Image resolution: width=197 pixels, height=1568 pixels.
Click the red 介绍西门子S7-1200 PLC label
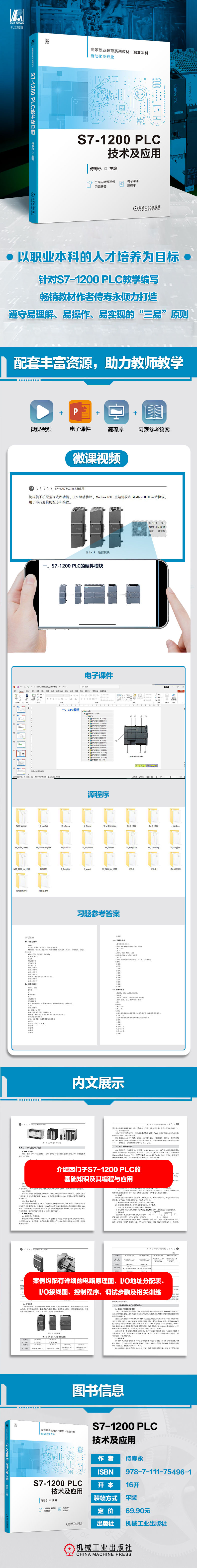[98, 1174]
